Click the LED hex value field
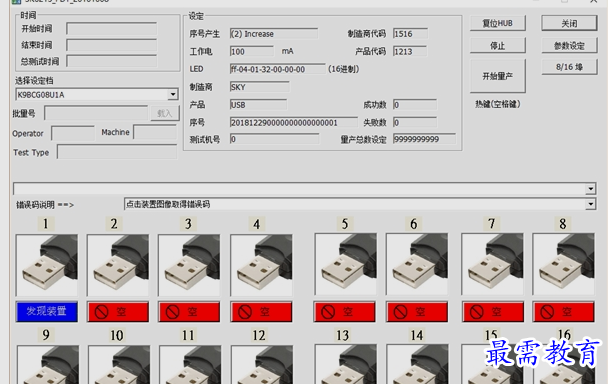The height and width of the screenshot is (384, 608). (x=278, y=69)
